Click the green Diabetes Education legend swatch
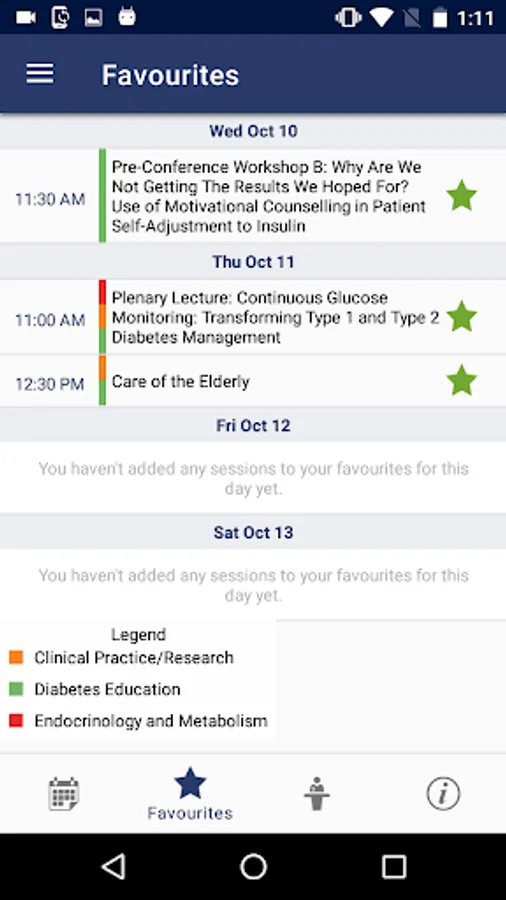The width and height of the screenshot is (506, 900). [16, 689]
